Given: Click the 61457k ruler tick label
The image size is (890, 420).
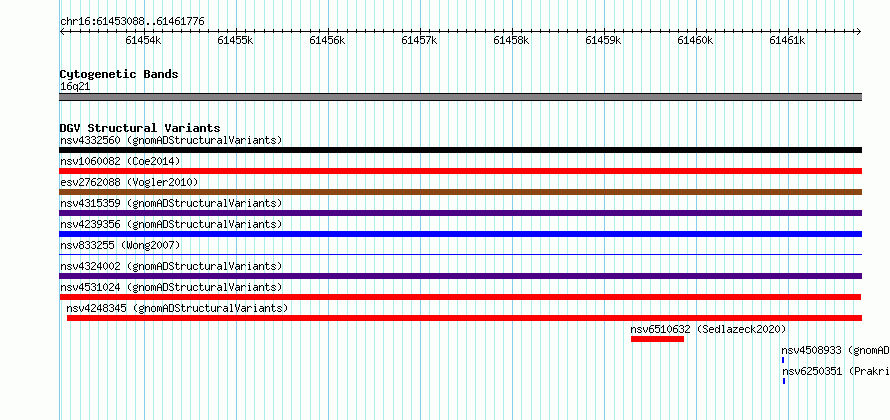Looking at the screenshot, I should point(419,40).
